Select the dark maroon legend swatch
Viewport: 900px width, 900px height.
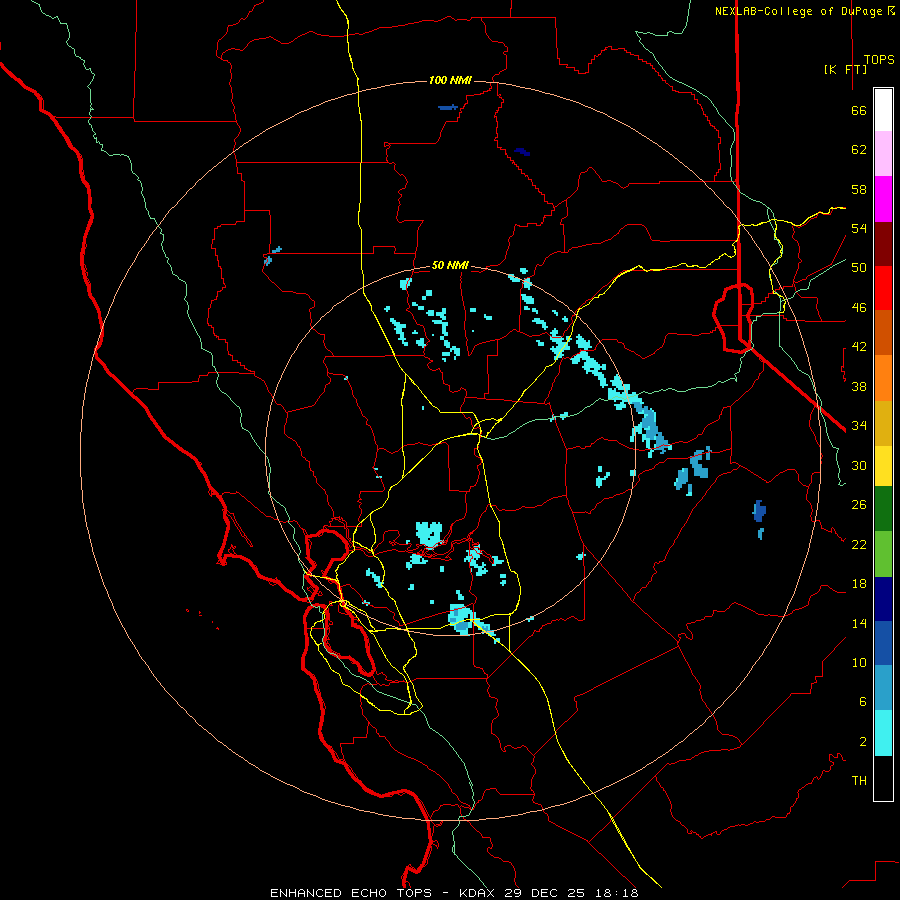coord(883,244)
